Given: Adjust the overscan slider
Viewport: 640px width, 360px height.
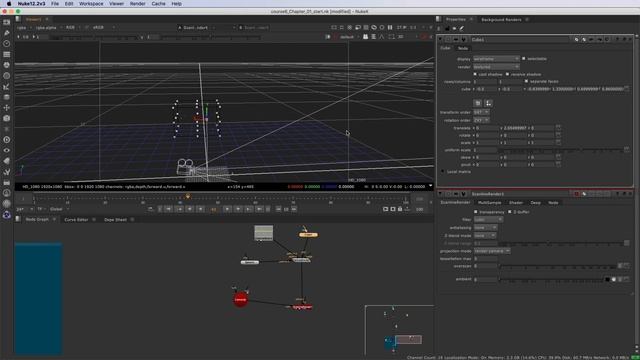Looking at the screenshot, I should tap(558, 266).
